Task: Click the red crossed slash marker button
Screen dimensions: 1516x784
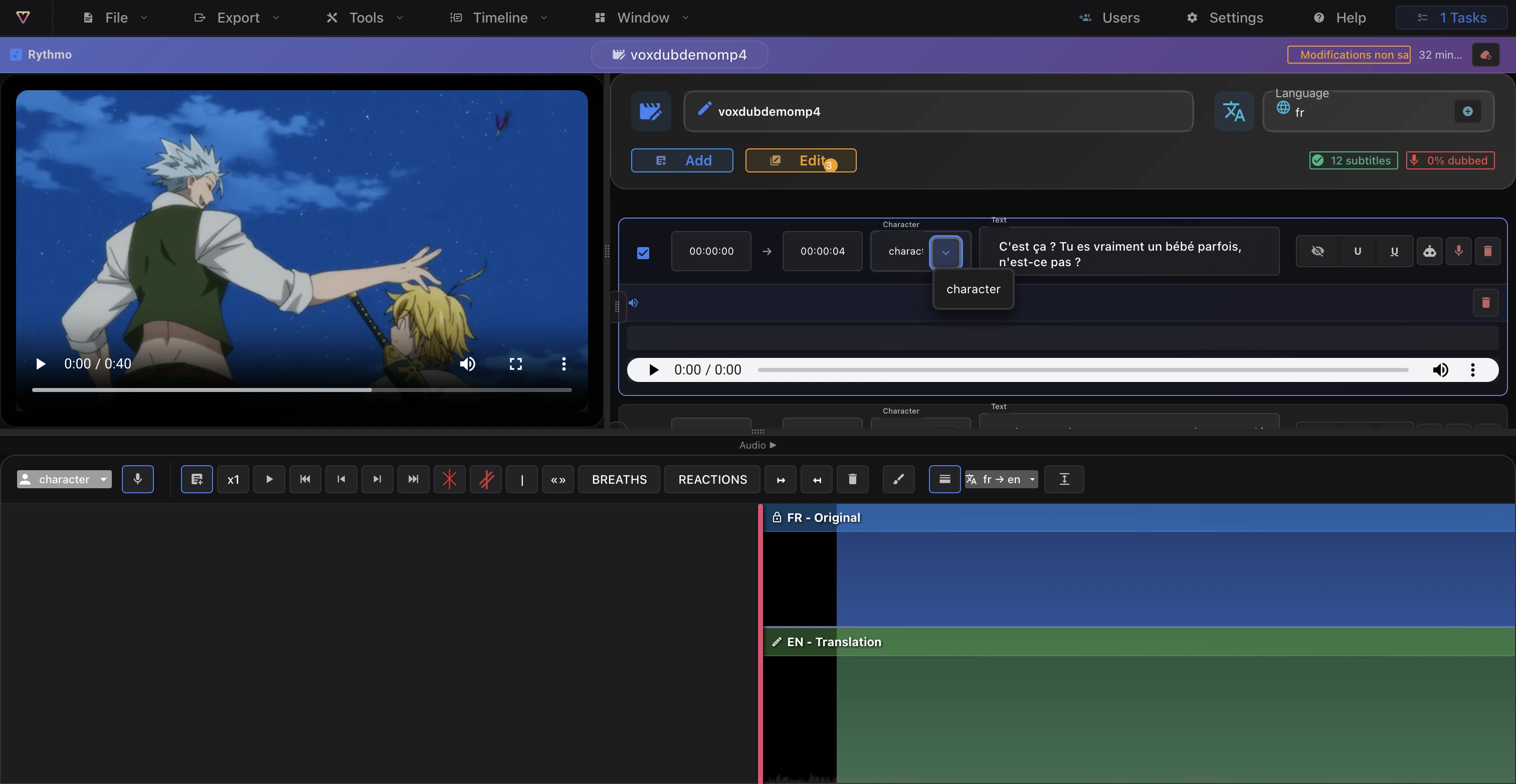Action: [x=486, y=479]
